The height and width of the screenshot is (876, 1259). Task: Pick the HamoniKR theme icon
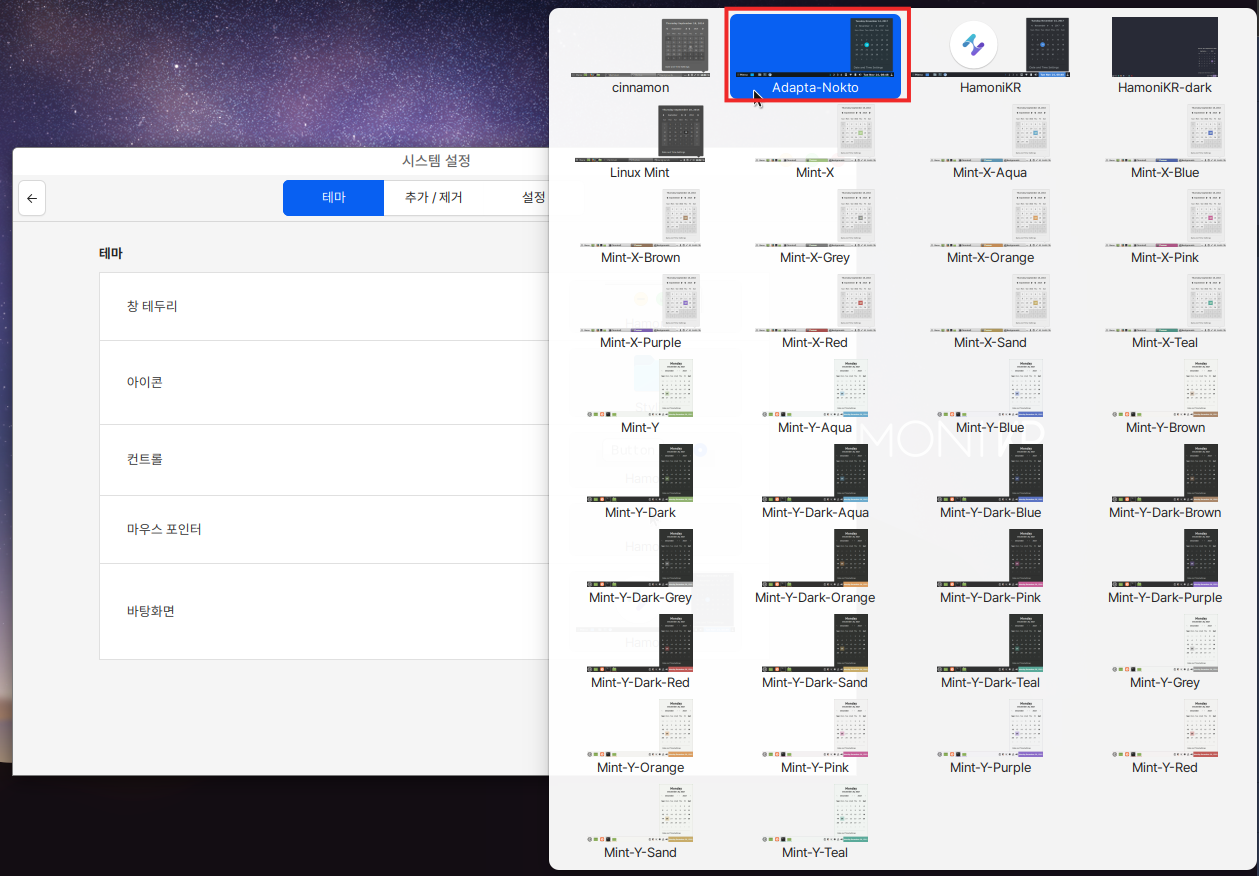[973, 46]
